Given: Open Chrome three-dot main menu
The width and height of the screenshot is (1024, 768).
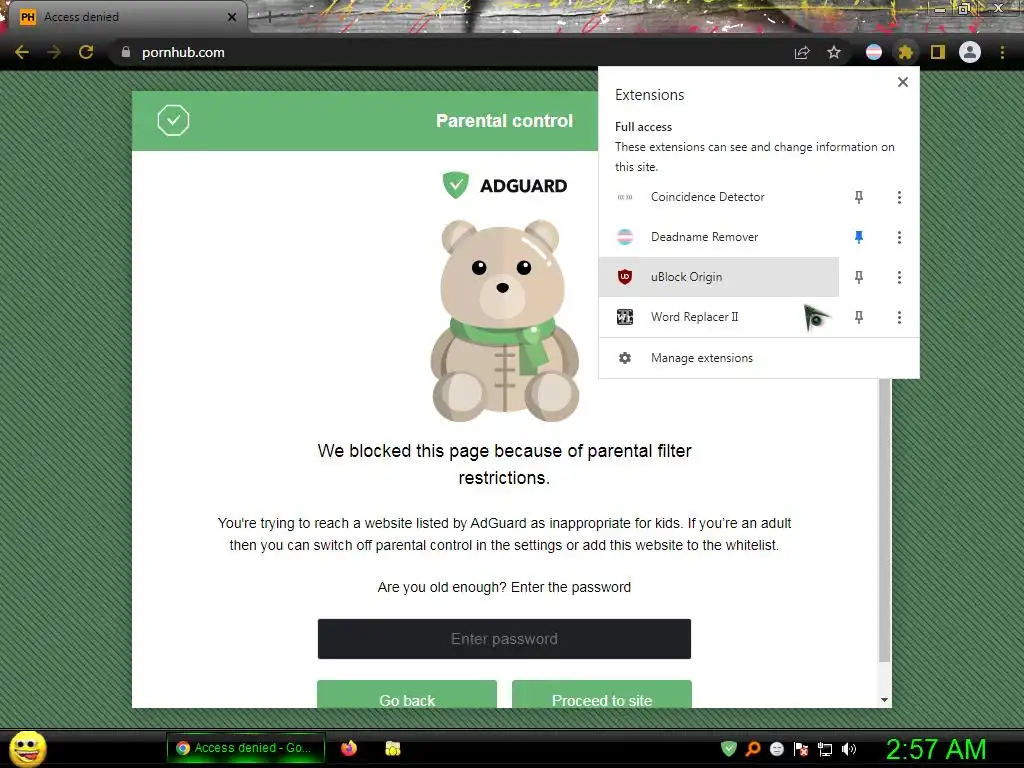Looking at the screenshot, I should pos(1002,52).
